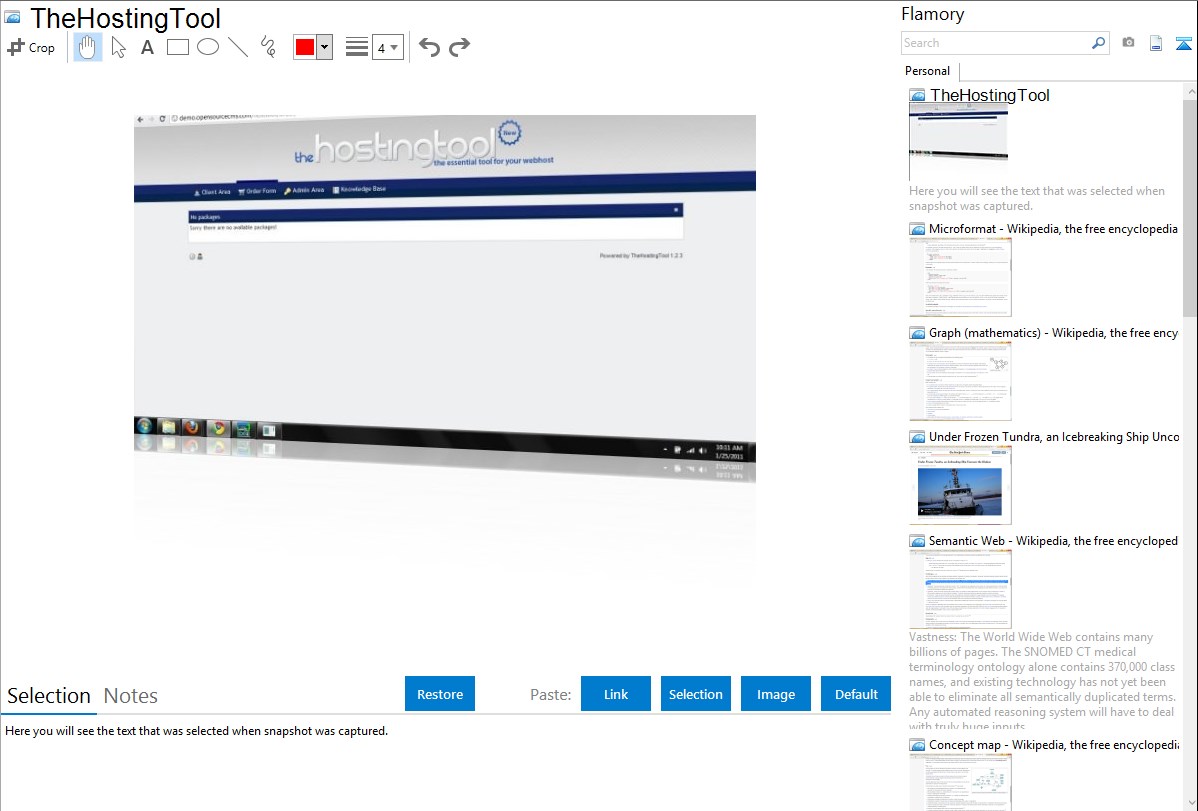The image size is (1198, 811).
Task: Open the Microformat Wikipedia snapshot thumbnail
Action: click(x=960, y=277)
